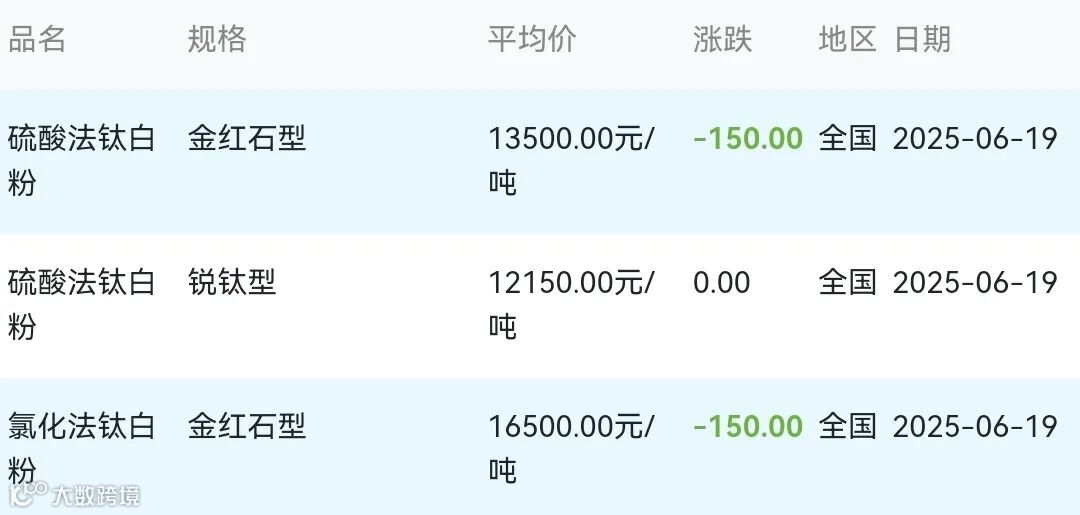Click the 12150.00元/吨 average price
The image size is (1080, 515).
(x=572, y=304)
